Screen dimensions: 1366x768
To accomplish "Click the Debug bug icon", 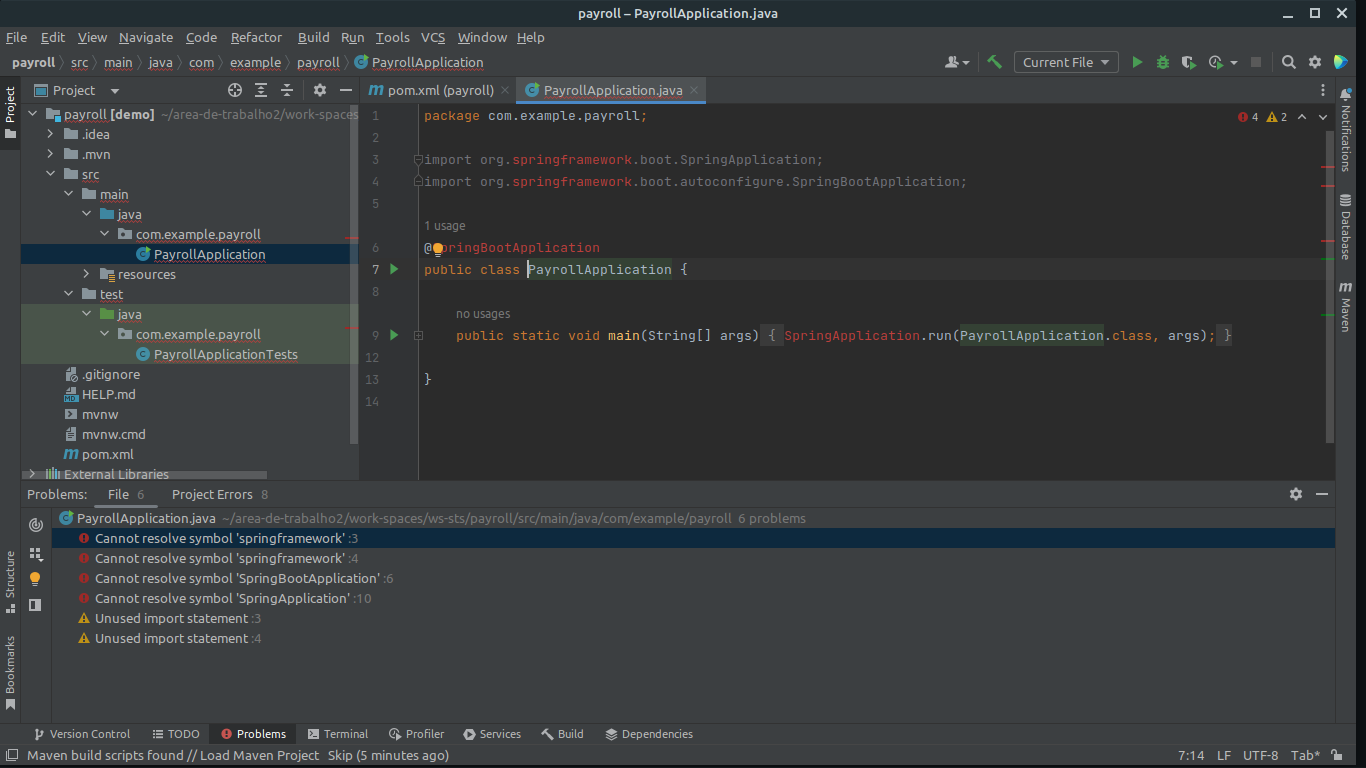I will point(1162,62).
